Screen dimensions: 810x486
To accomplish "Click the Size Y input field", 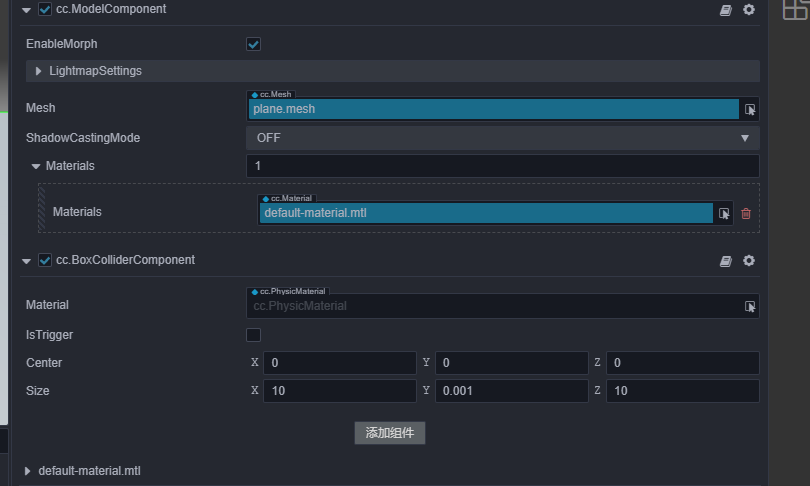I will click(510, 391).
